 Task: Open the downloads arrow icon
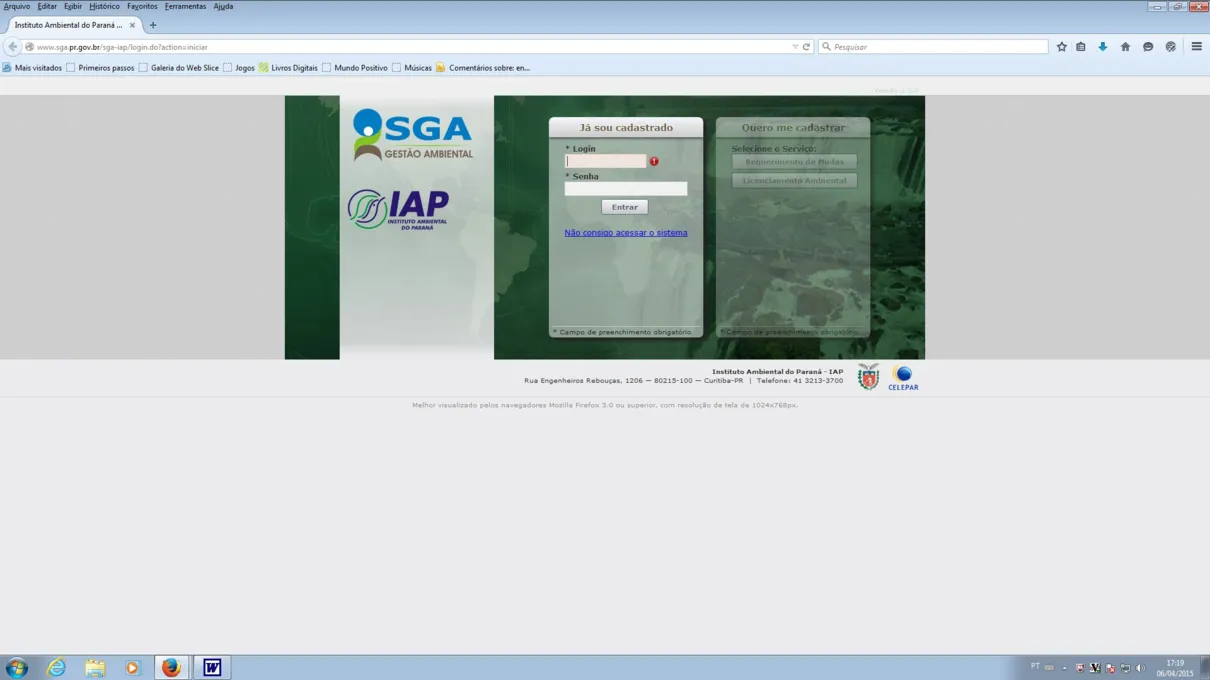[x=1103, y=46]
